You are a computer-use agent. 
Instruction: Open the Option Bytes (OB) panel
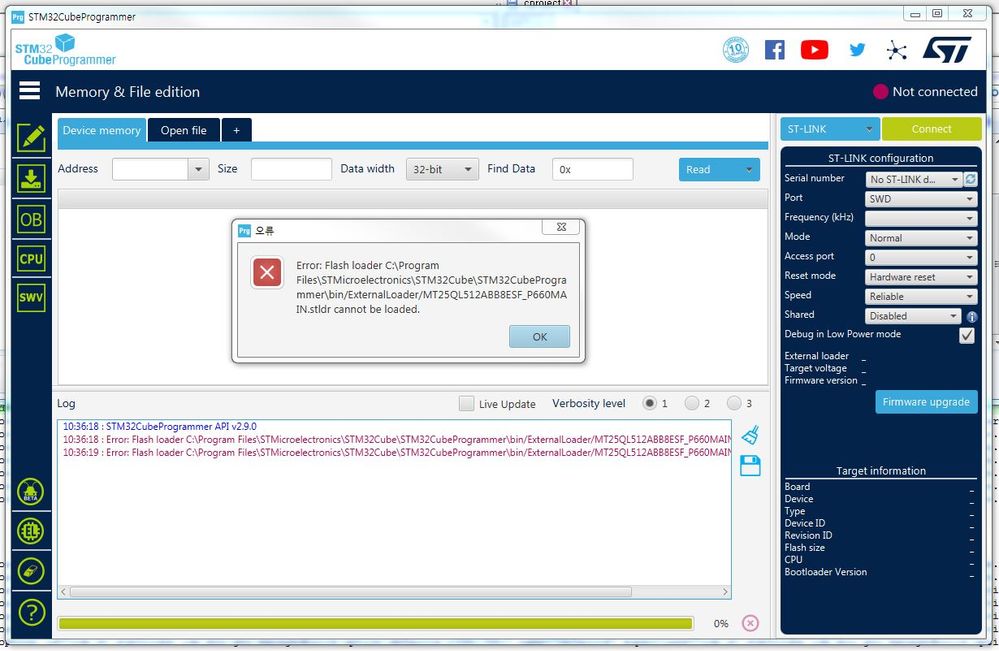[x=31, y=220]
